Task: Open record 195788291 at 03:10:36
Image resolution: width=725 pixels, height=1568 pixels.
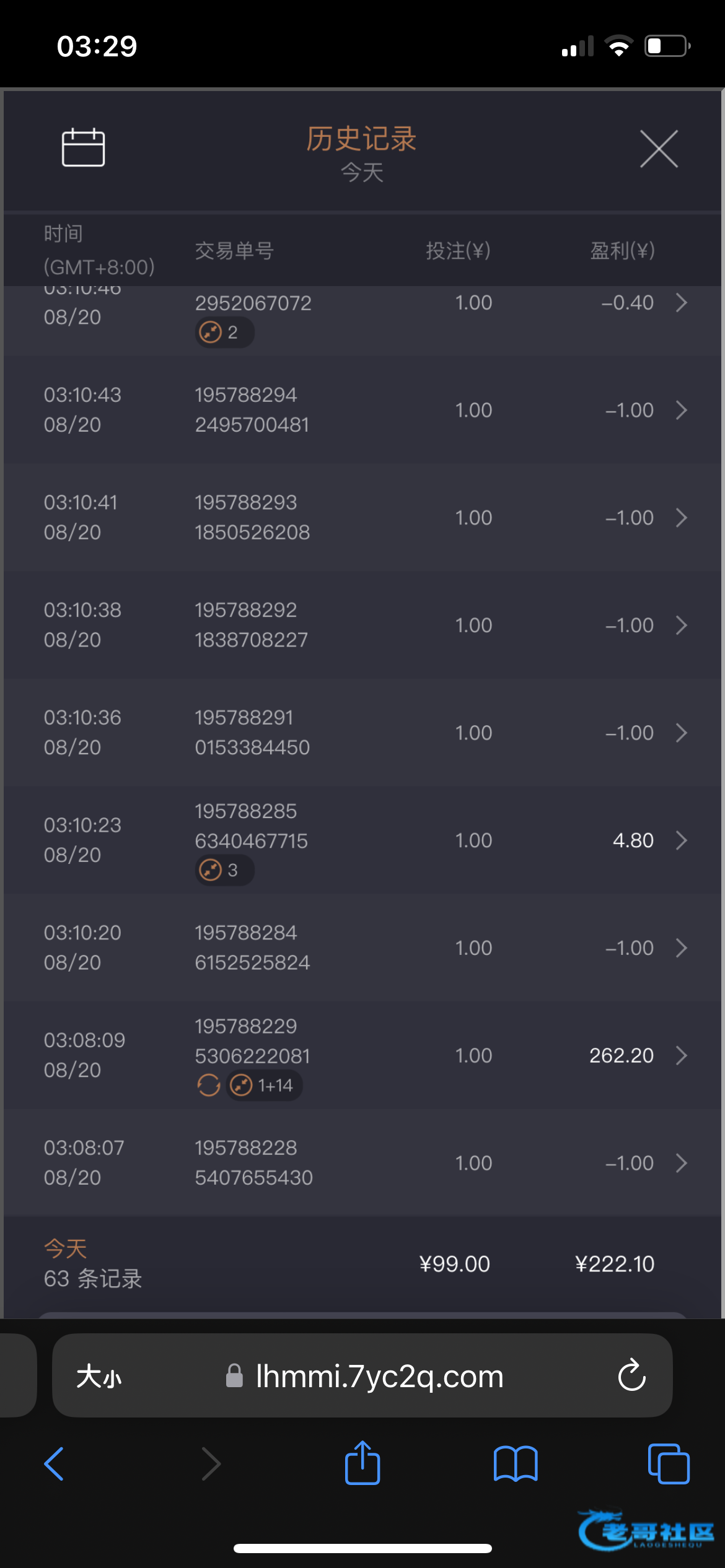Action: click(x=362, y=733)
